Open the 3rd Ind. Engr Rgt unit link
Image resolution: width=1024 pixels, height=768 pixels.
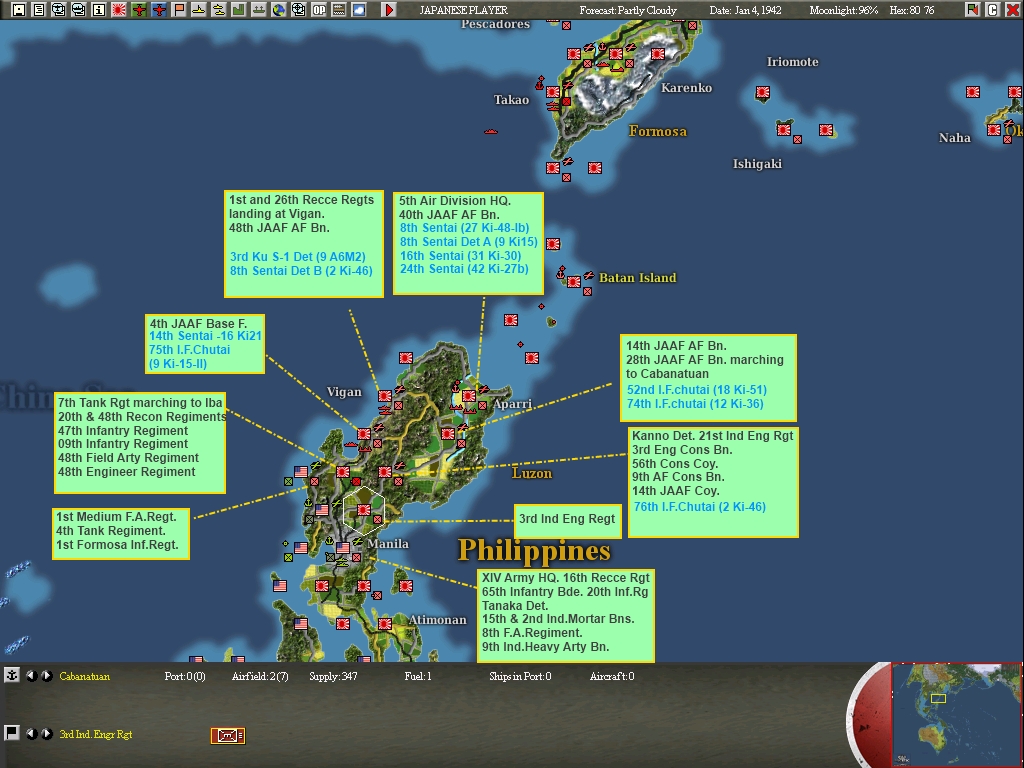point(95,735)
